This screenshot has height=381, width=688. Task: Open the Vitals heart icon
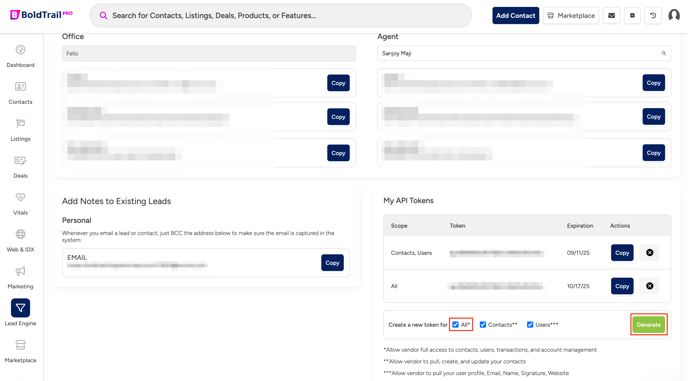[20, 198]
